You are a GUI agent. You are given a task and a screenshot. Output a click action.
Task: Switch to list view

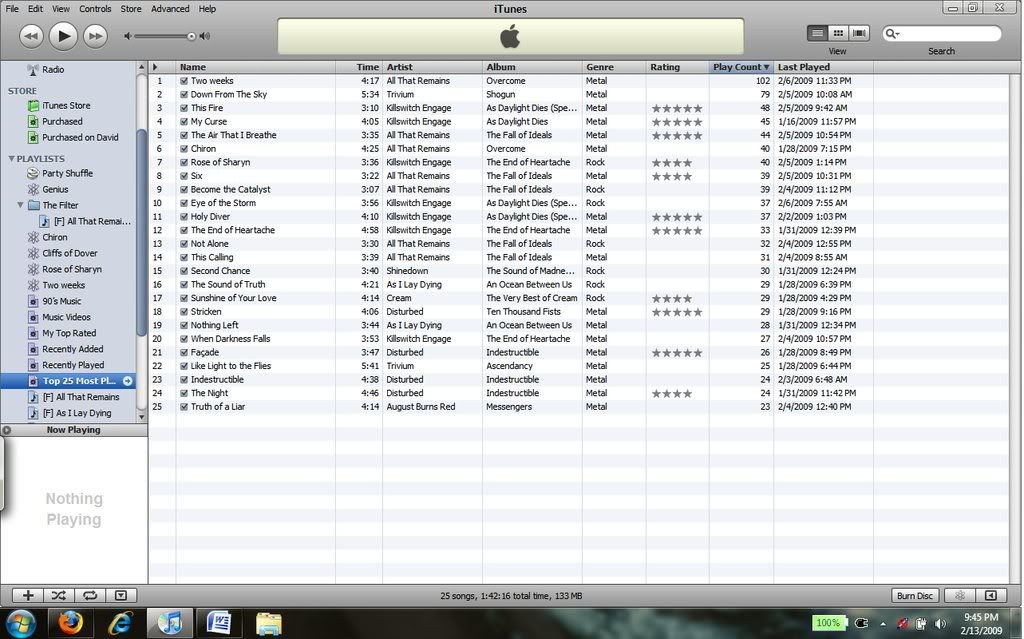(x=817, y=33)
